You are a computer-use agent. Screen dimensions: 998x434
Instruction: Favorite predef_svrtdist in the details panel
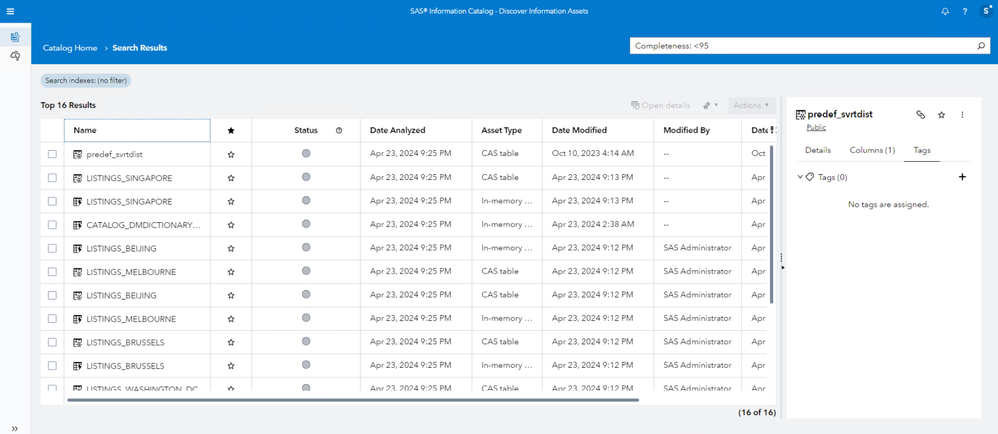[942, 115]
